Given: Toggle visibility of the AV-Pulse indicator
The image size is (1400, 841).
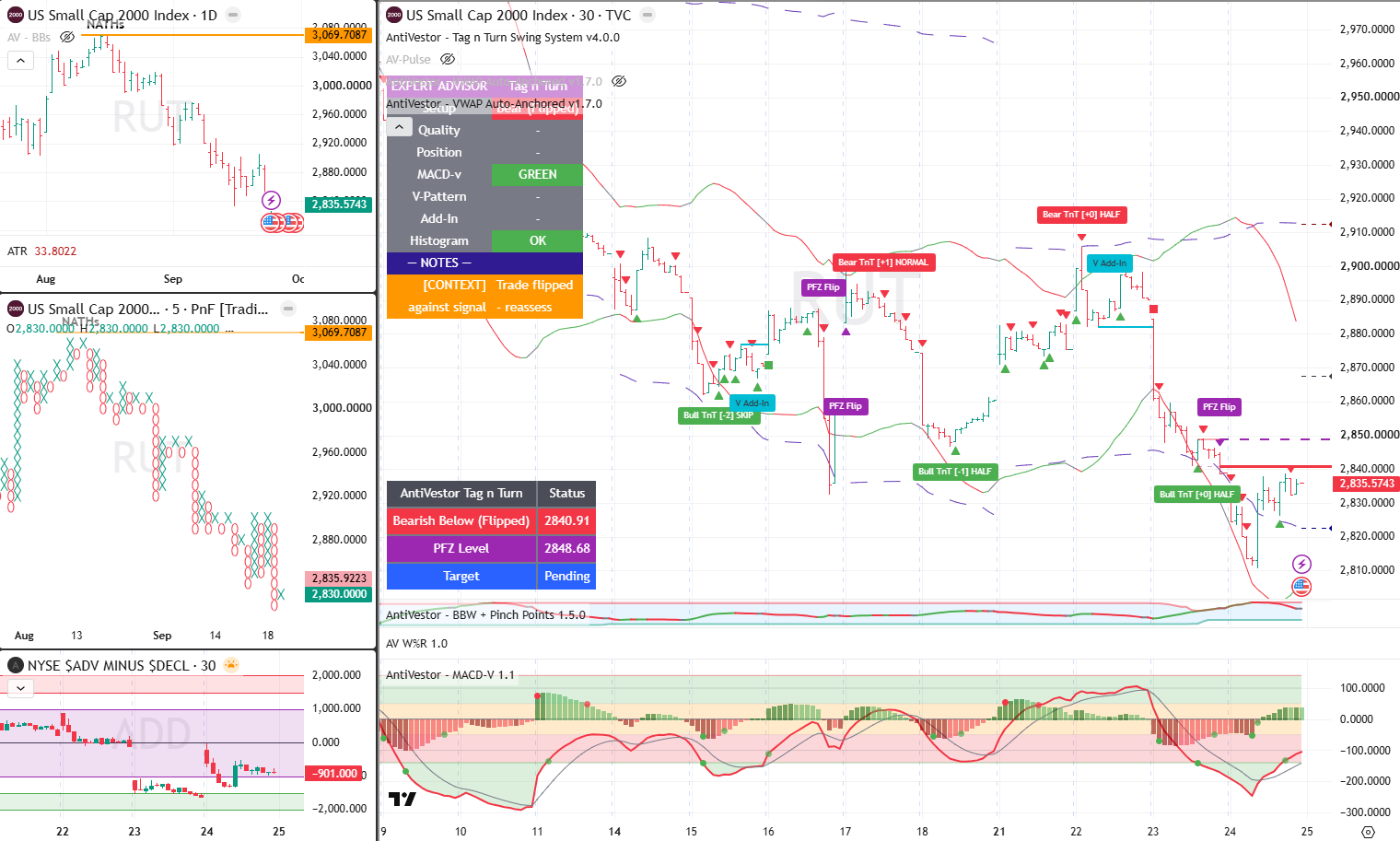Looking at the screenshot, I should point(448,59).
